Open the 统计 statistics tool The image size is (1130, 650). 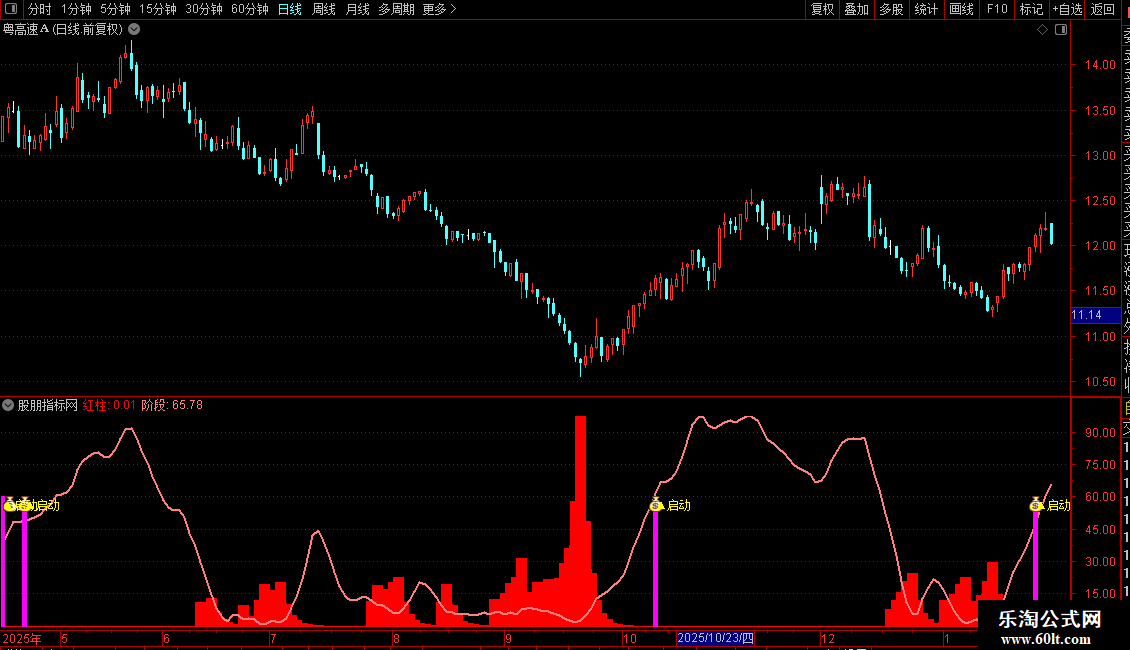(x=925, y=9)
